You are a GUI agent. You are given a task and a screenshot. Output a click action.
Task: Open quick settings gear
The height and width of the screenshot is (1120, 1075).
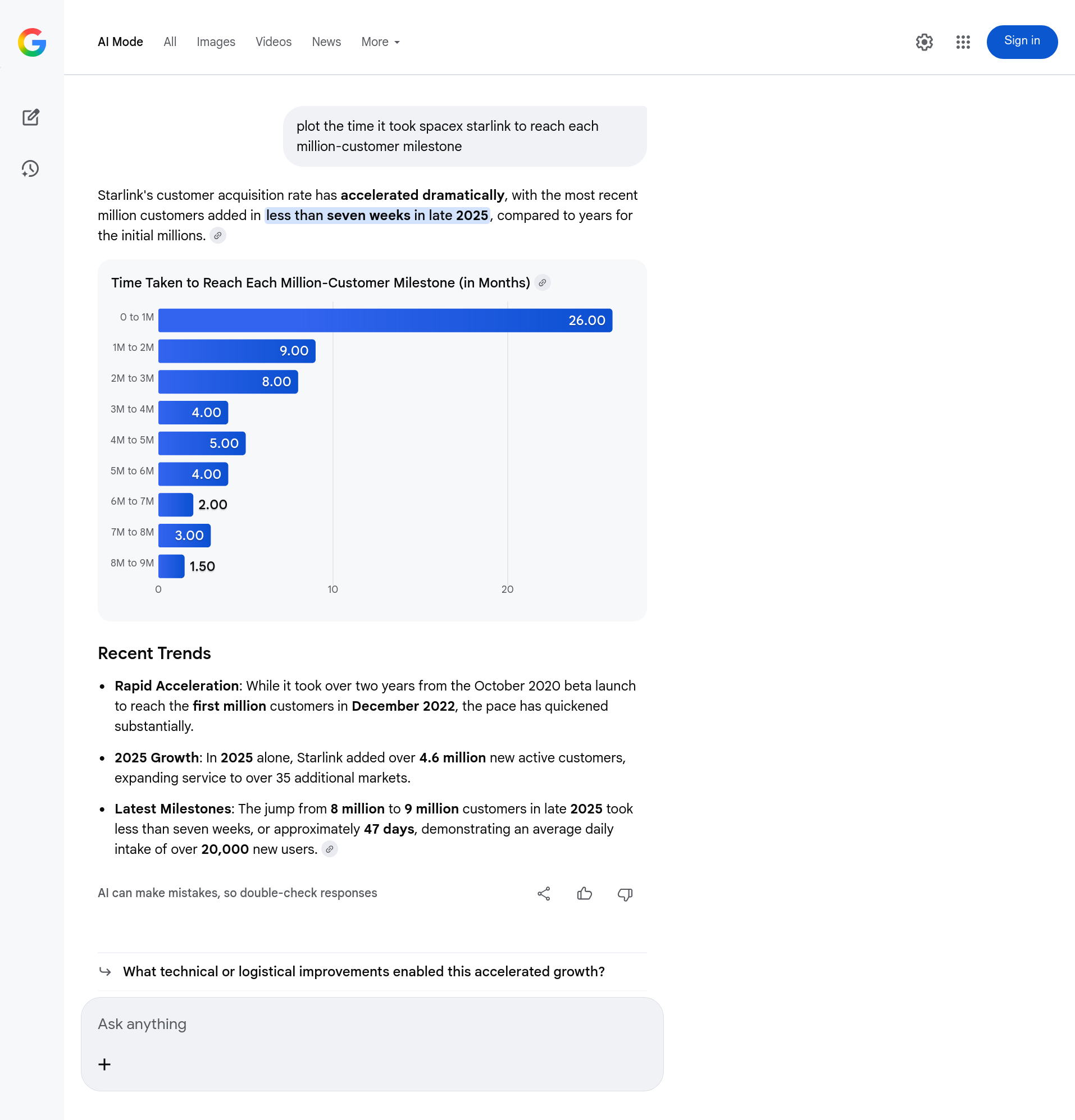pos(924,42)
